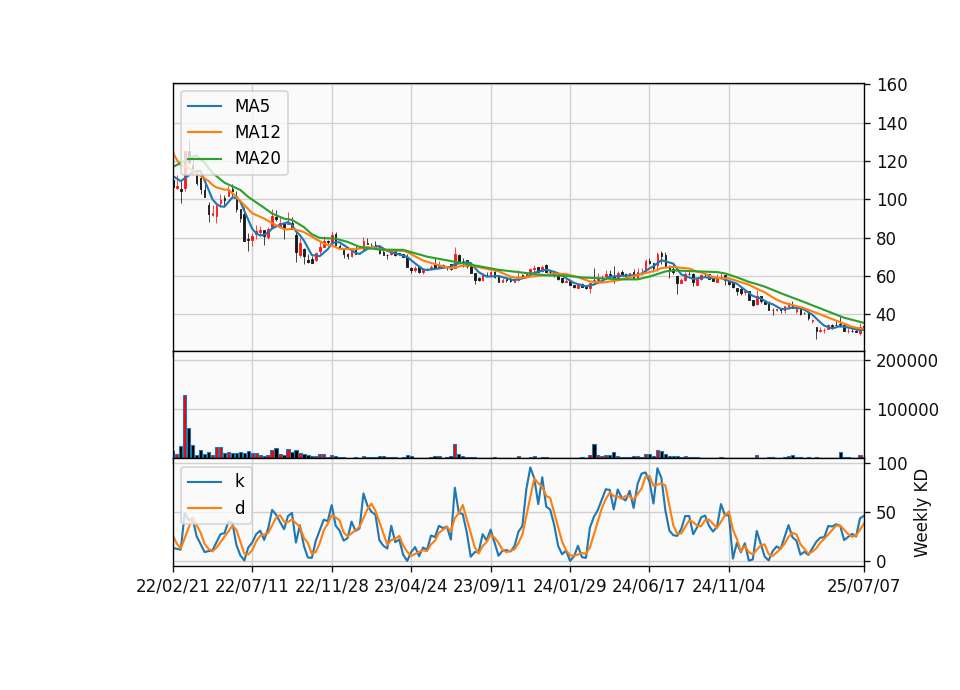Click the 22/02/21 date label
The height and width of the screenshot is (690, 960).
click(173, 586)
